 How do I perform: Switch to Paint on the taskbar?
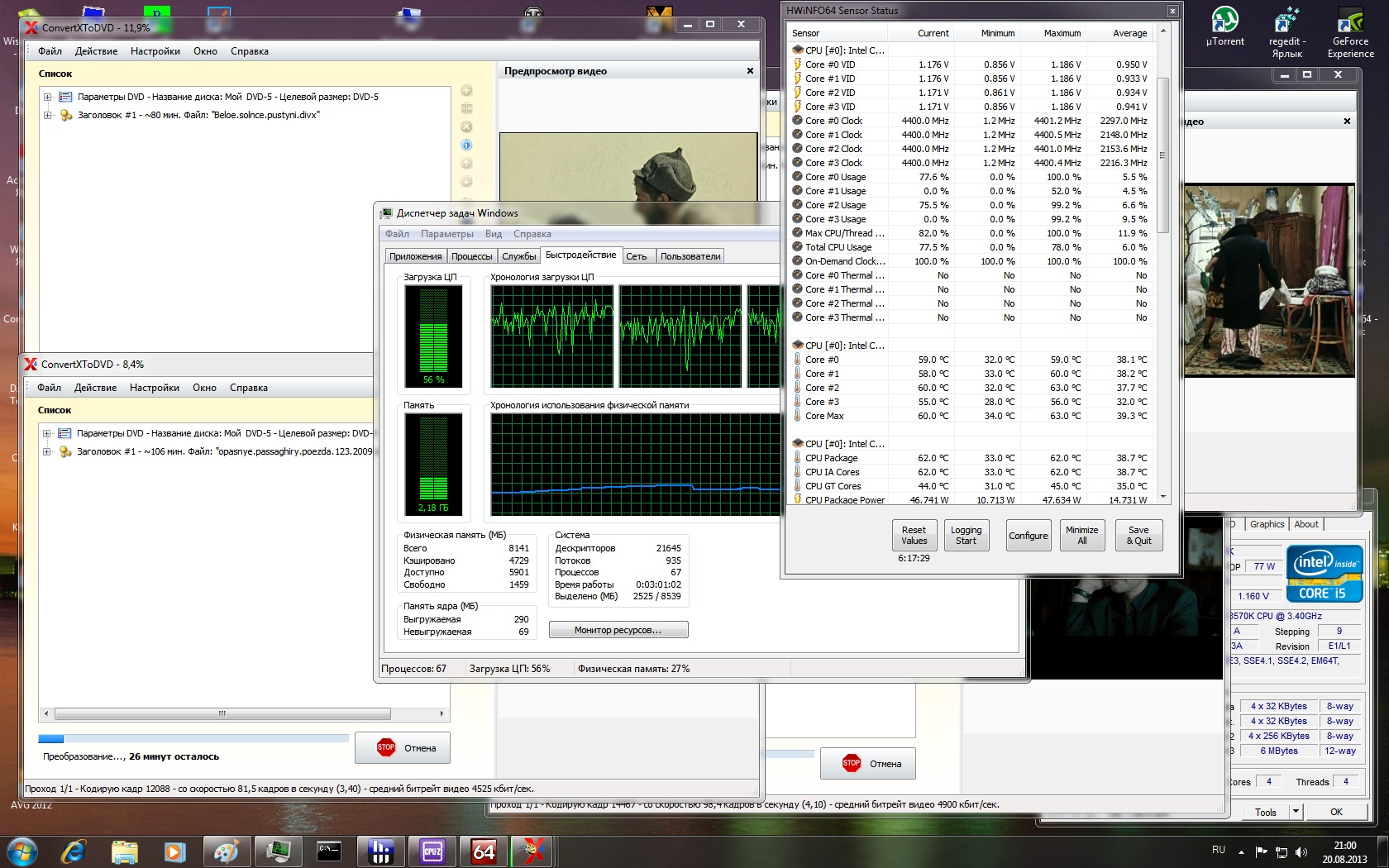pos(226,851)
